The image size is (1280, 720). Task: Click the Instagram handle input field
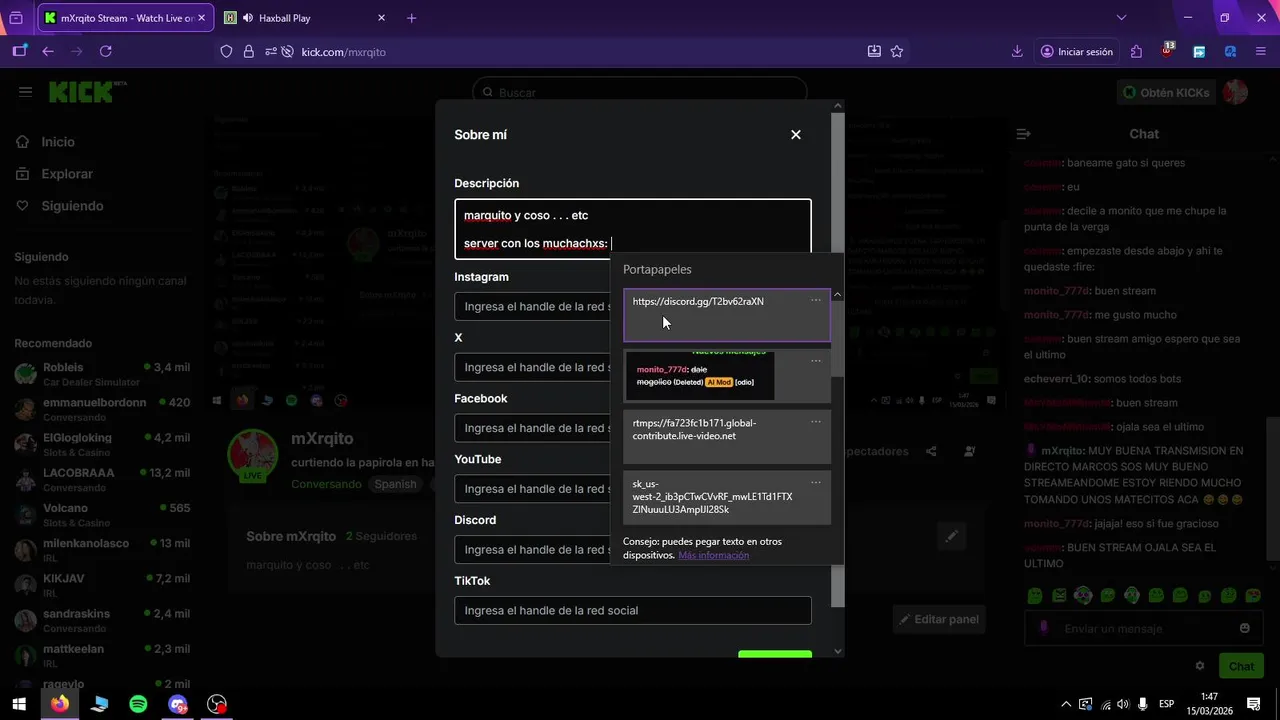point(532,306)
